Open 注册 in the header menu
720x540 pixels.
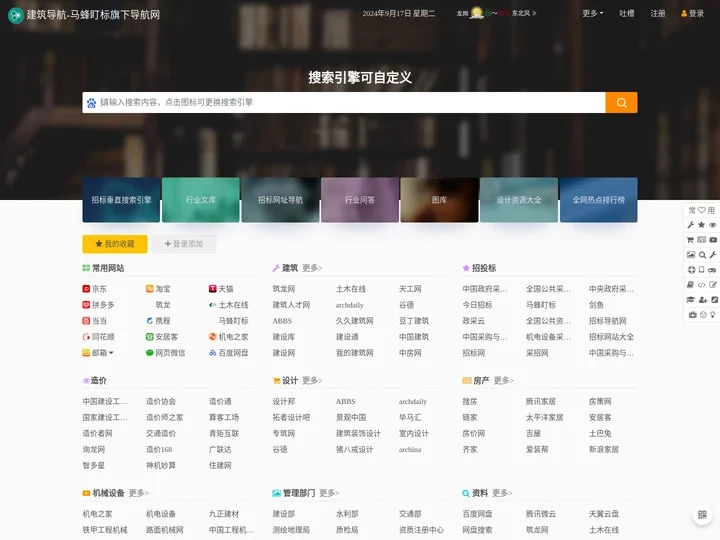(x=658, y=13)
